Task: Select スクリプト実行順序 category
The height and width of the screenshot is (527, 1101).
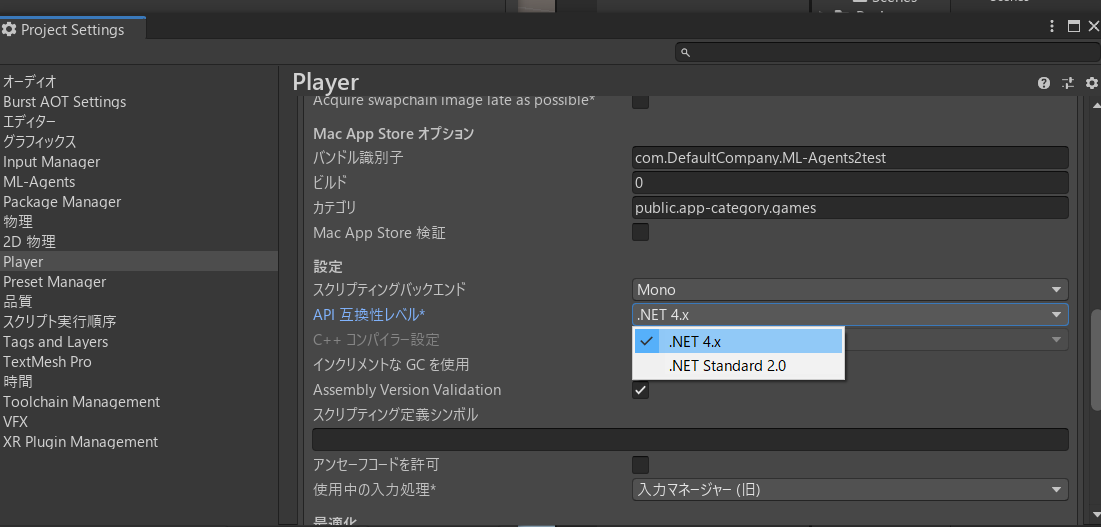Action: [139, 321]
